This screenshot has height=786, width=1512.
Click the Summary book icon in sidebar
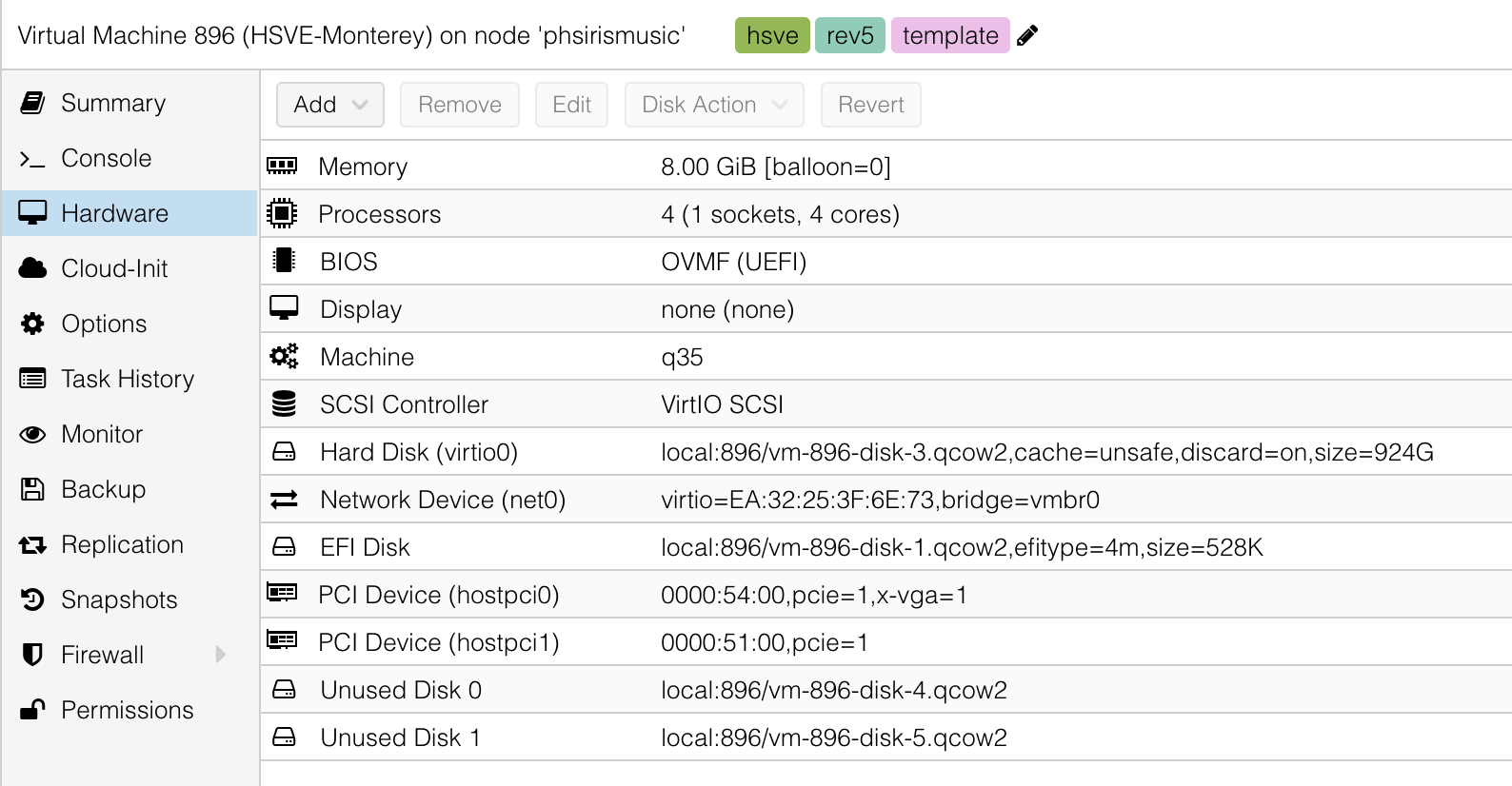coord(32,103)
